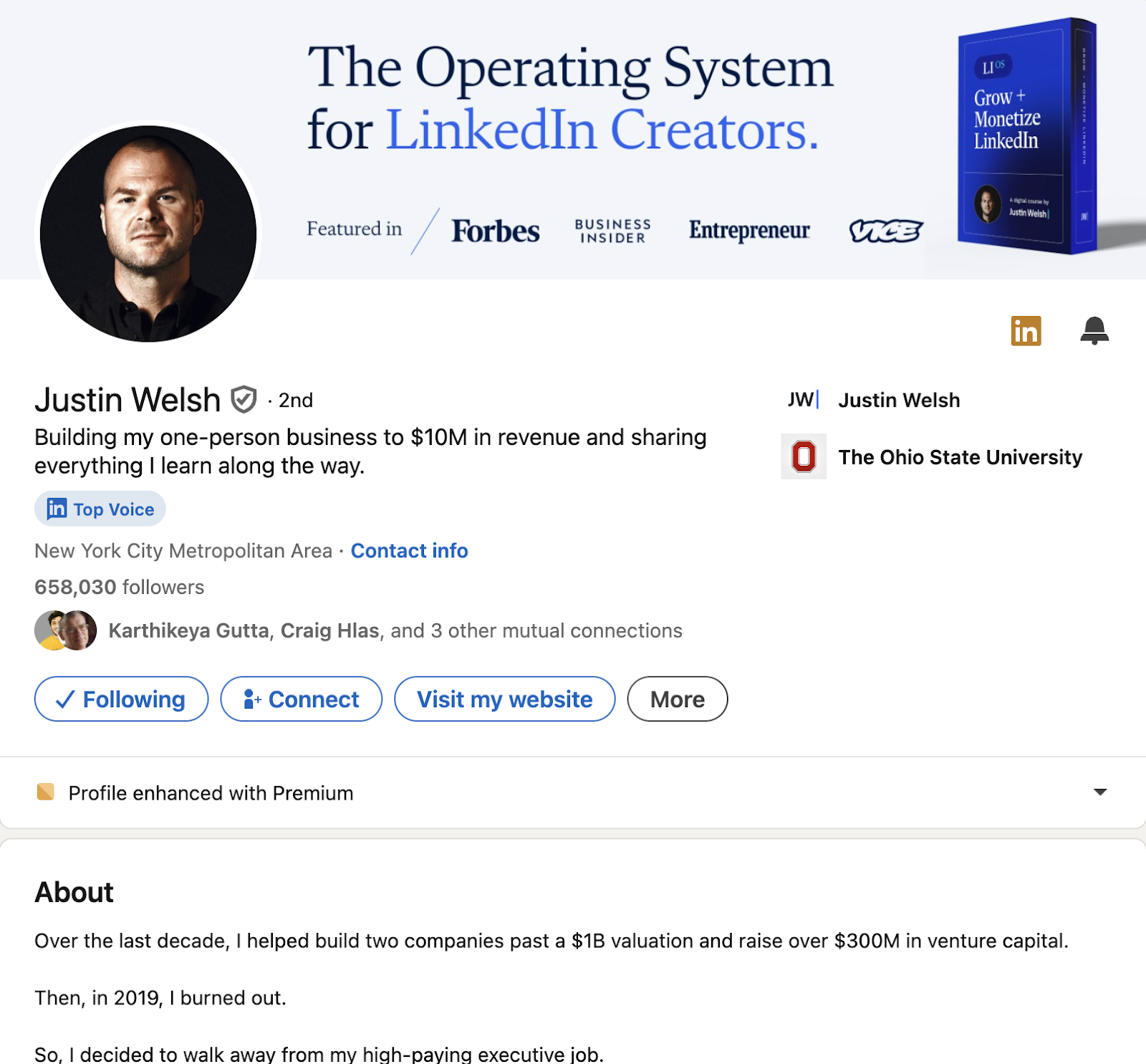
Task: Open The Ohio State University link
Action: pyautogui.click(x=960, y=457)
